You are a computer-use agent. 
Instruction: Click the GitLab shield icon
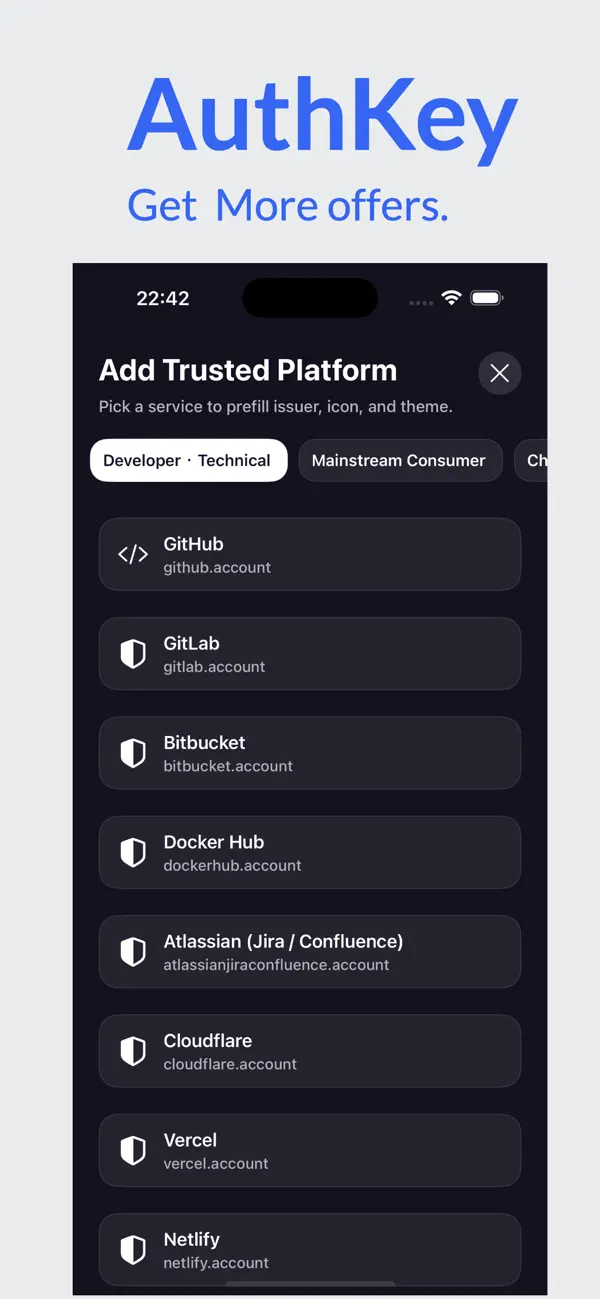pyautogui.click(x=133, y=653)
